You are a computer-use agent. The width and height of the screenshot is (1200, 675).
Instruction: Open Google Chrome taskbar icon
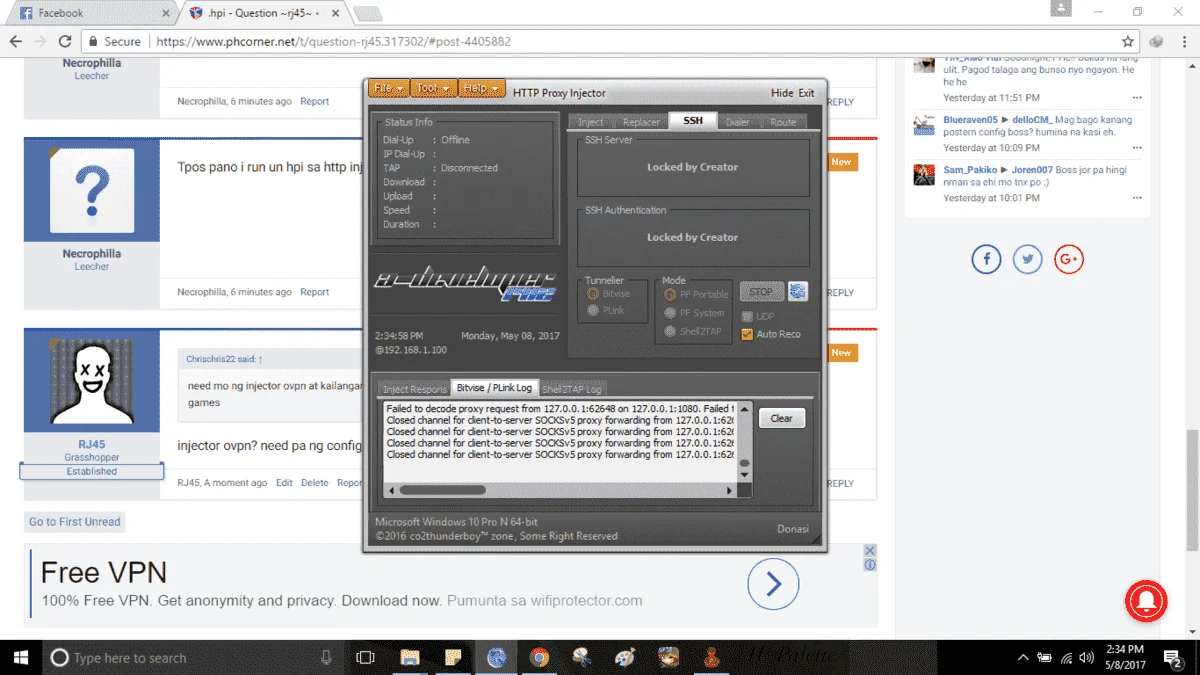point(539,657)
